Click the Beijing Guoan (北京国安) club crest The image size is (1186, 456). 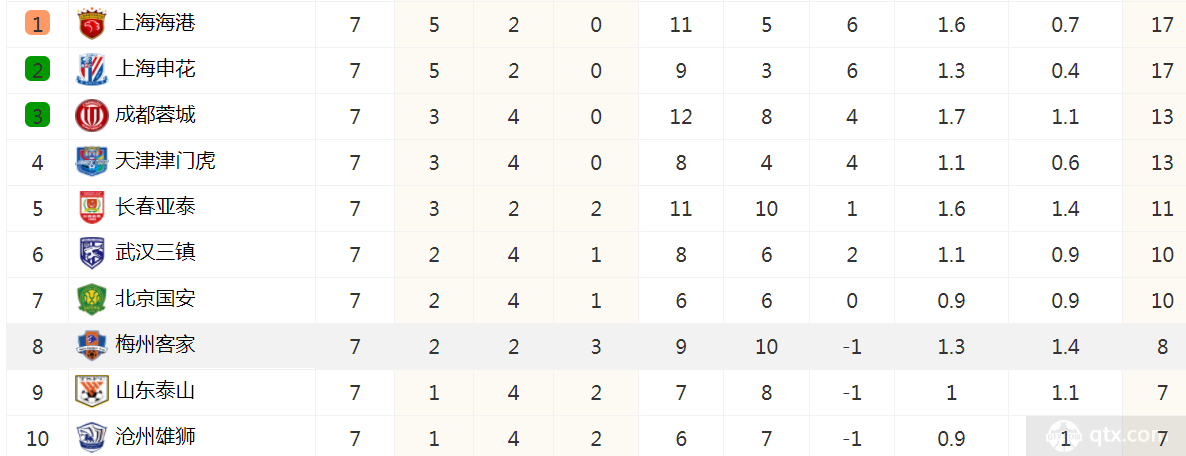tap(92, 299)
